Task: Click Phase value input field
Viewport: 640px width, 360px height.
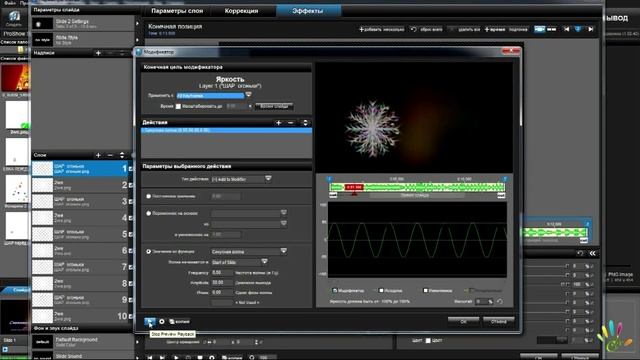Action: point(222,293)
